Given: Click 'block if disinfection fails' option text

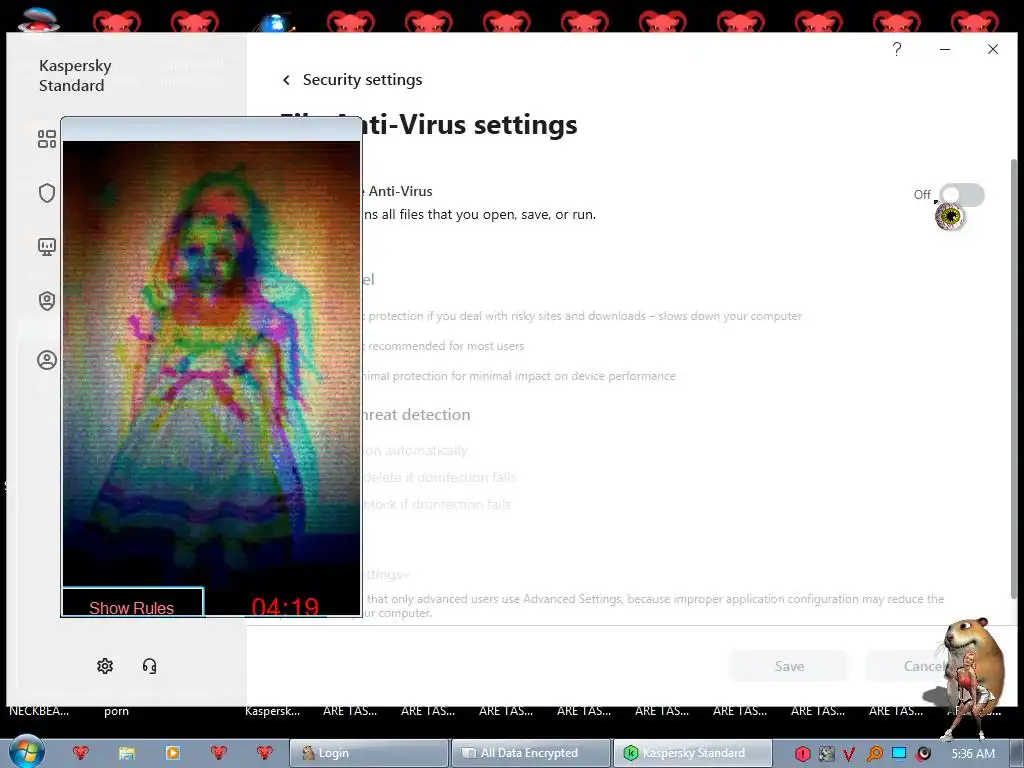Looking at the screenshot, I should (436, 504).
